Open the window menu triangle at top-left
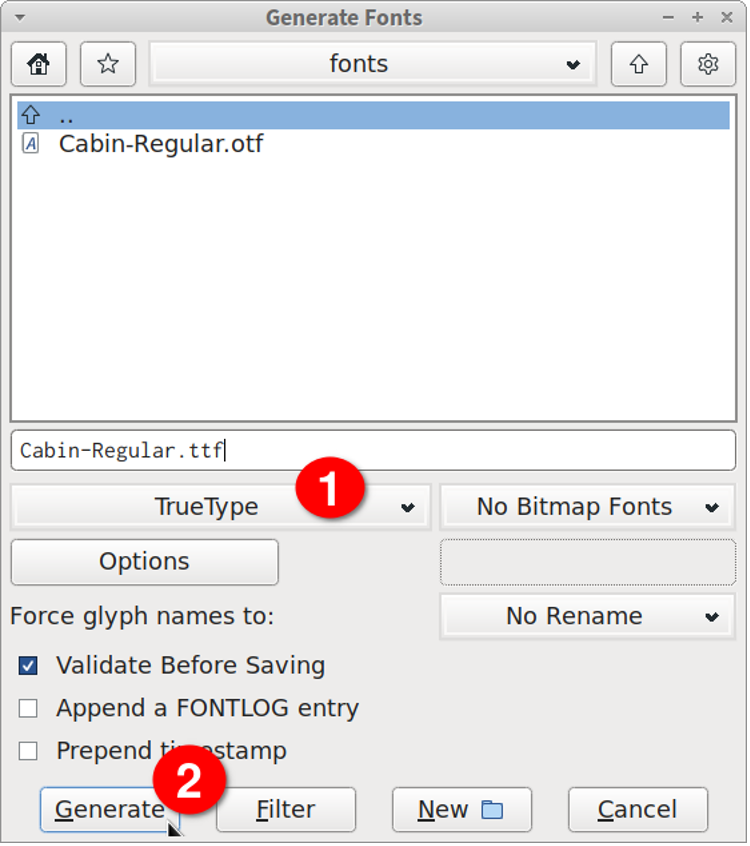750x846 pixels. [19, 16]
